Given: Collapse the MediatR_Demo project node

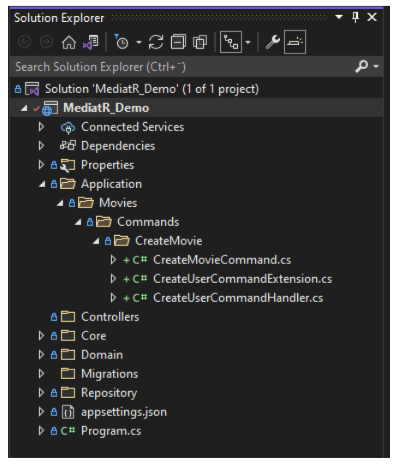Looking at the screenshot, I should pyautogui.click(x=24, y=108).
